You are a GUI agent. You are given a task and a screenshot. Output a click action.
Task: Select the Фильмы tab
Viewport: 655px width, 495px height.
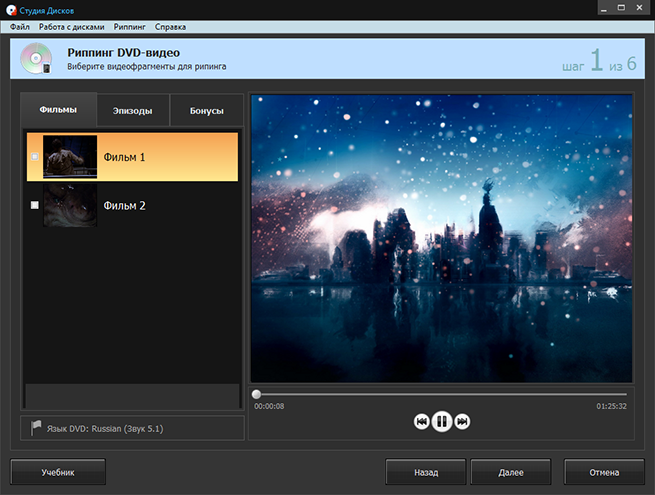tap(58, 109)
